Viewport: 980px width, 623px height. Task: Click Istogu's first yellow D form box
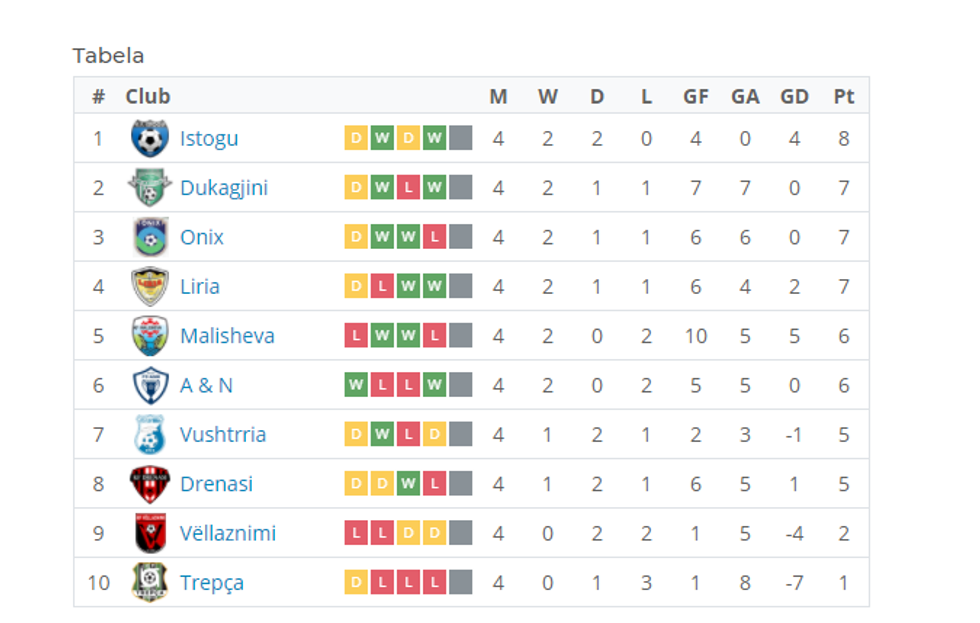[356, 138]
